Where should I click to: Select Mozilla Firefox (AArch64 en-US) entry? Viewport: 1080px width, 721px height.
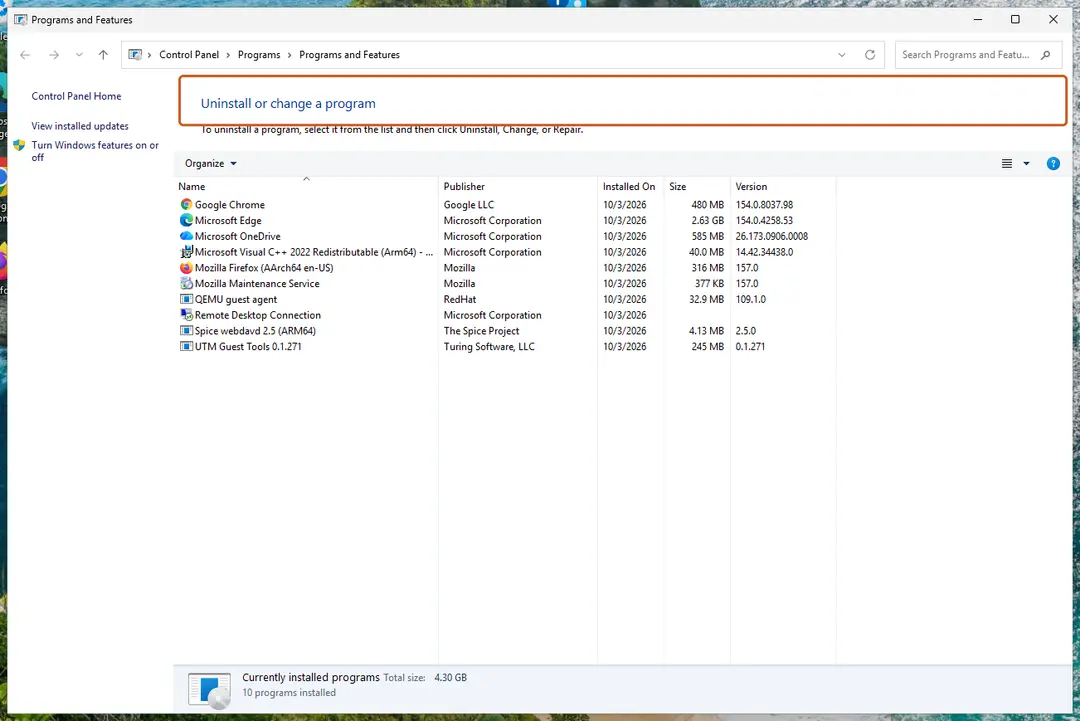(264, 268)
